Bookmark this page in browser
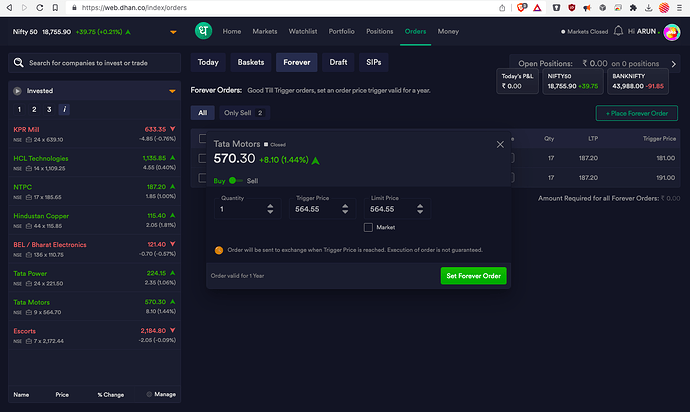Image resolution: width=690 pixels, height=412 pixels. click(55, 7)
